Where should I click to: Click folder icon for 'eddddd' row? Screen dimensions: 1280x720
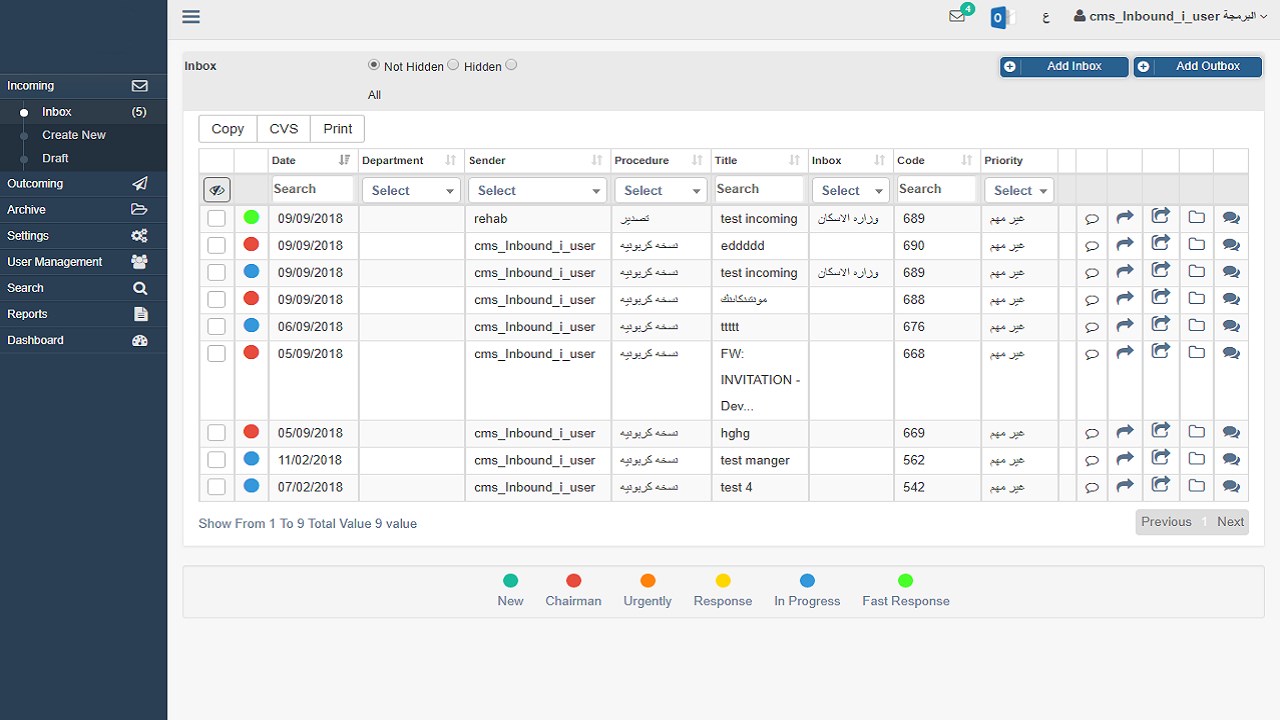click(1197, 244)
